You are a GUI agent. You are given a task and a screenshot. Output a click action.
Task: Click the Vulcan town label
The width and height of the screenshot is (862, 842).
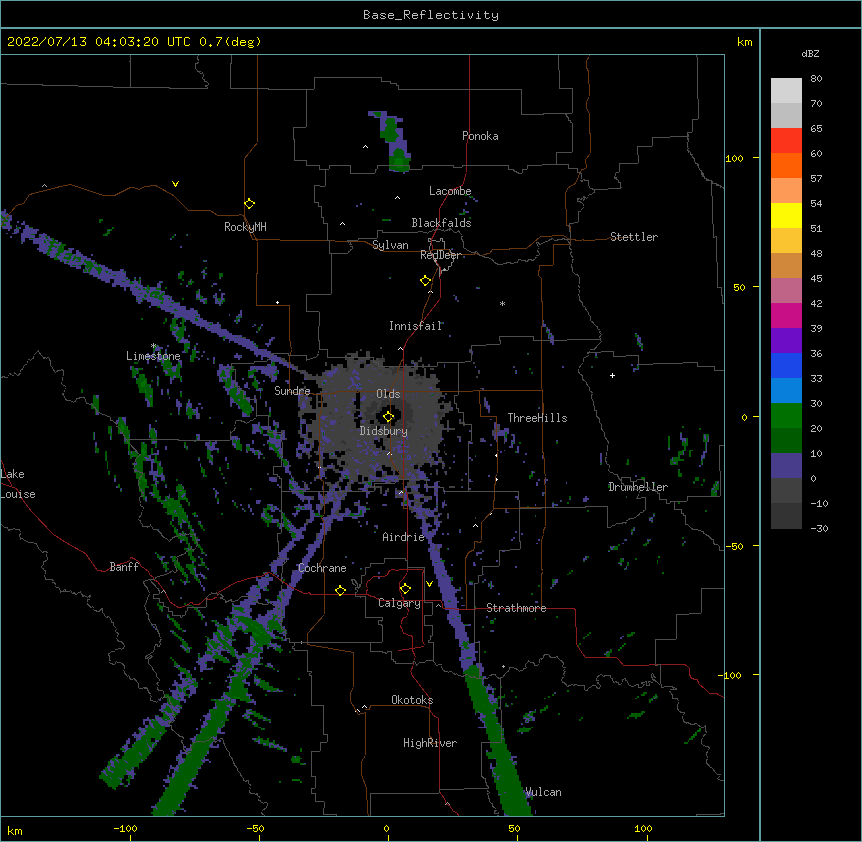pos(543,792)
